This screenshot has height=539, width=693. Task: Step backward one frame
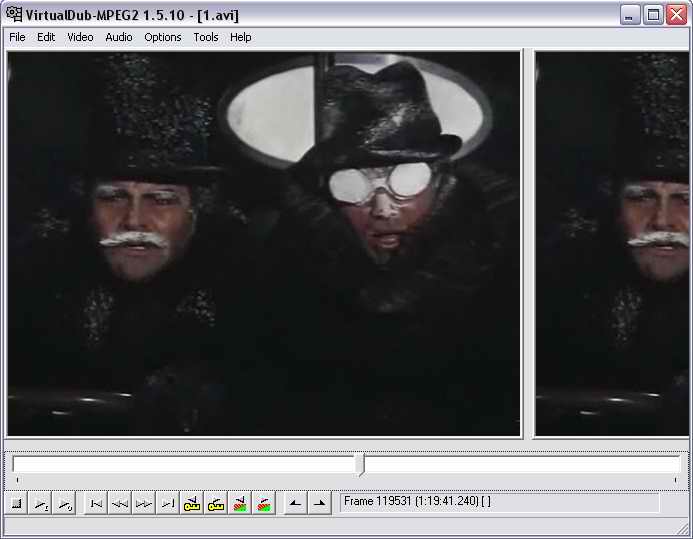click(x=119, y=504)
